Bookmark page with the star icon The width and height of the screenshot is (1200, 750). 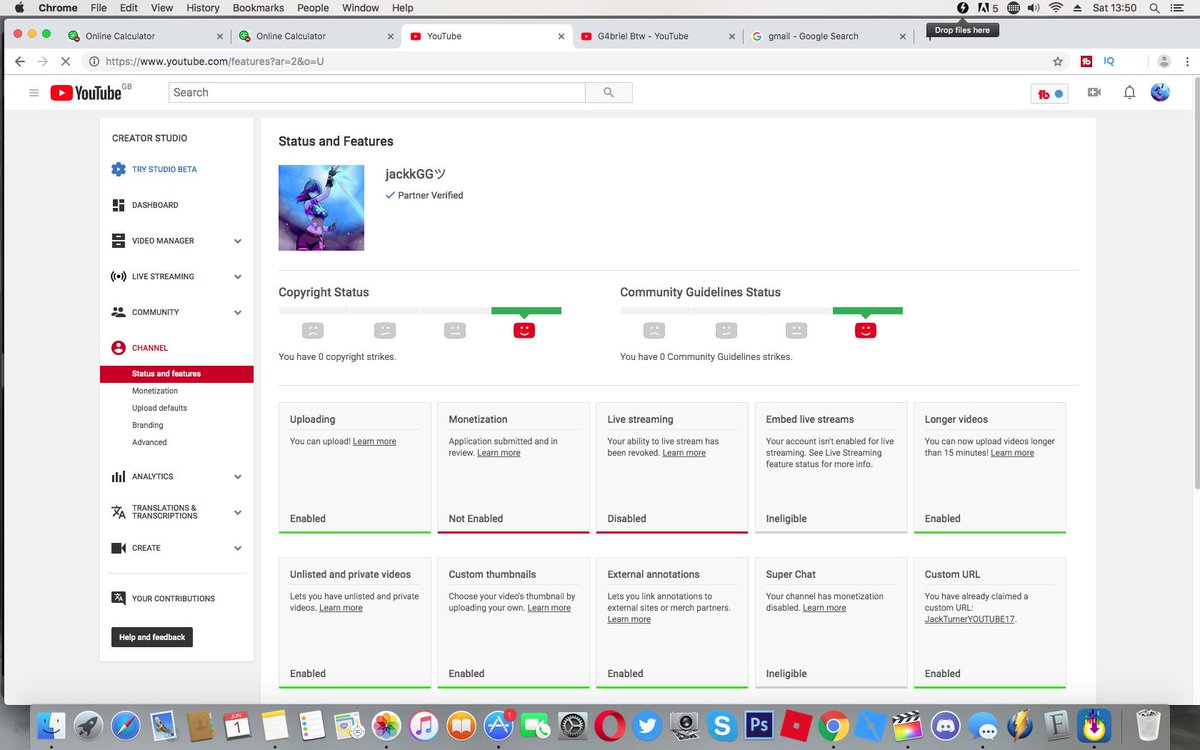[x=1058, y=61]
